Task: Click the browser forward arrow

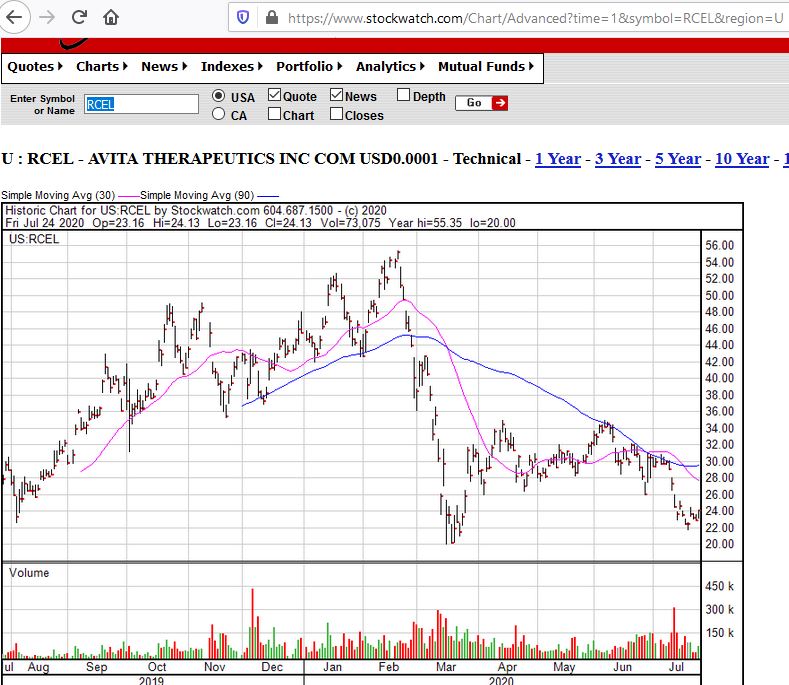Action: coord(47,18)
